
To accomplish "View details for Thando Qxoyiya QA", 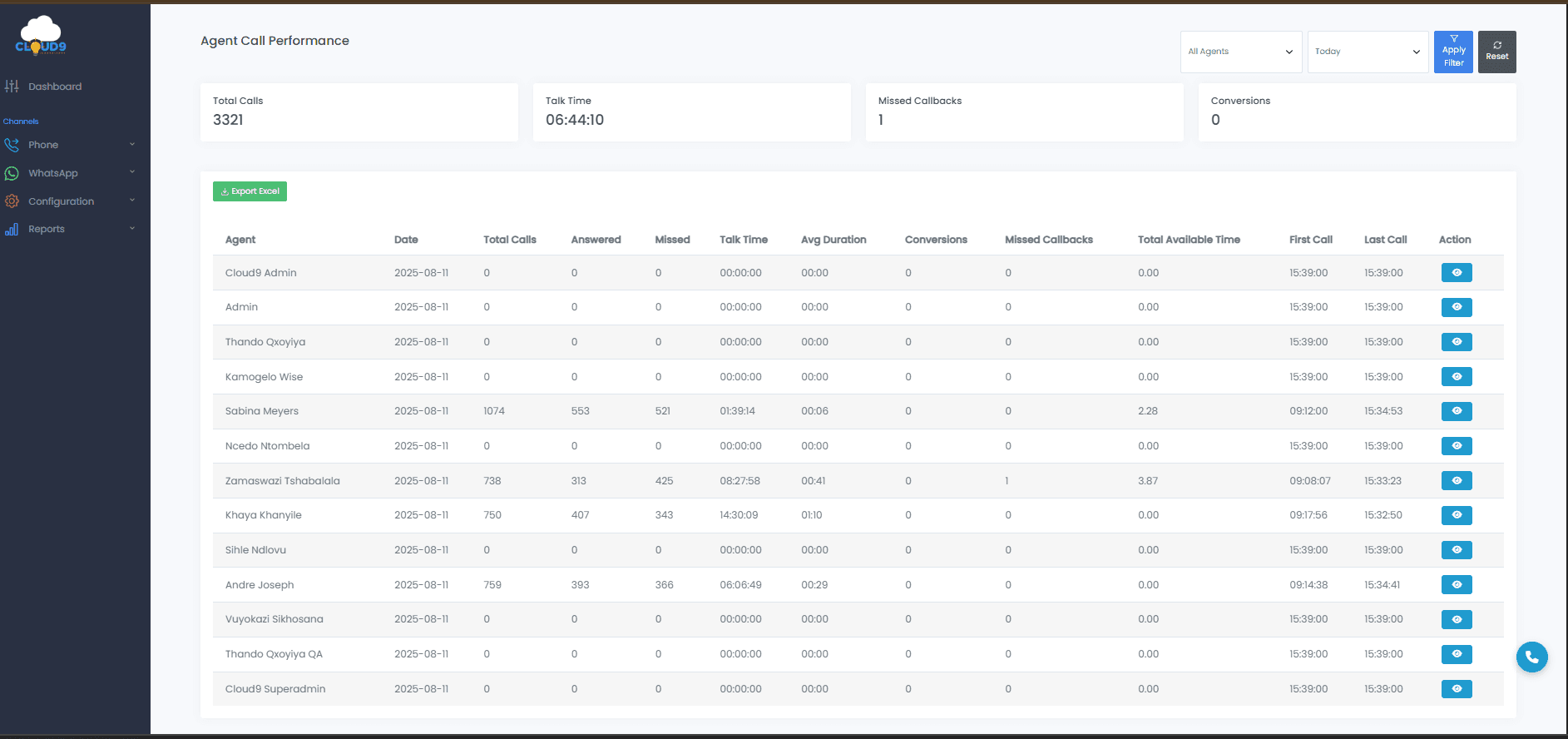I will click(x=1457, y=654).
